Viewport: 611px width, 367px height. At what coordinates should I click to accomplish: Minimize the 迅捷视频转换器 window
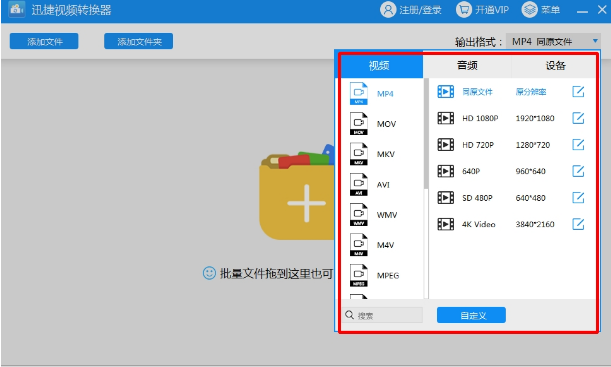pos(582,12)
